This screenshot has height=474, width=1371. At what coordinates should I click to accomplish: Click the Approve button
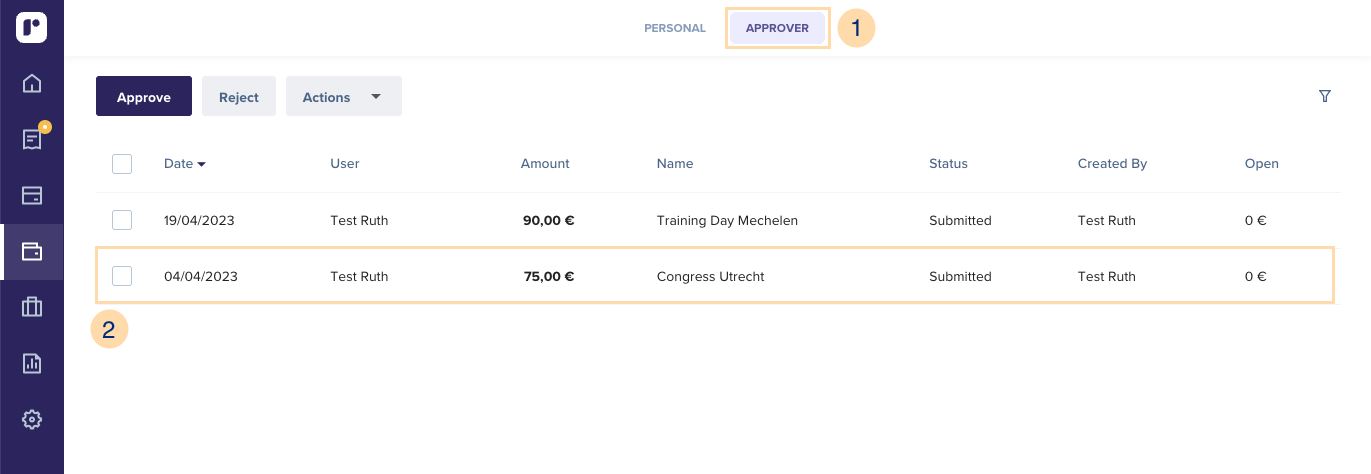pyautogui.click(x=144, y=97)
